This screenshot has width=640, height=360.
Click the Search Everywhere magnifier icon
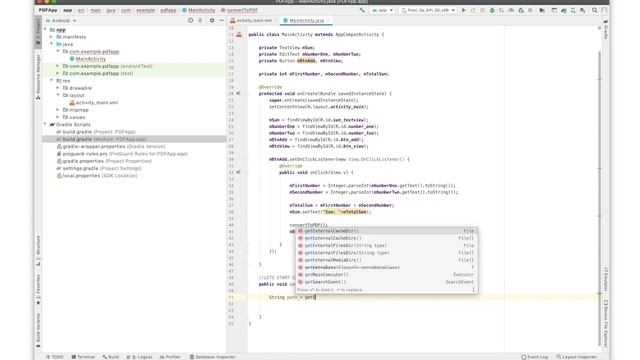coord(595,10)
